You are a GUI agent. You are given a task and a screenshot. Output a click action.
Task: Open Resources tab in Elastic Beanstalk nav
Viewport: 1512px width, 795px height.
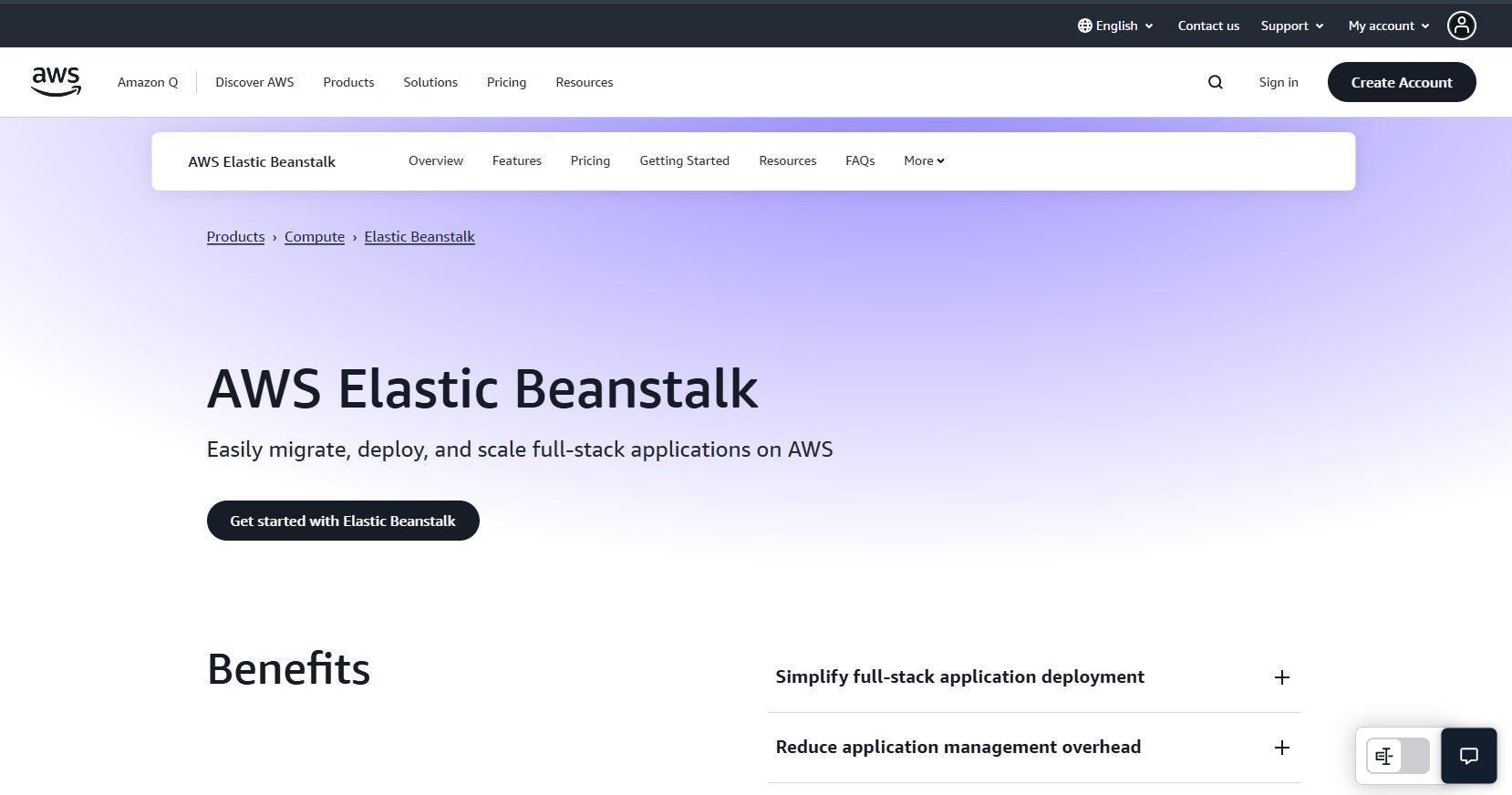coord(788,160)
